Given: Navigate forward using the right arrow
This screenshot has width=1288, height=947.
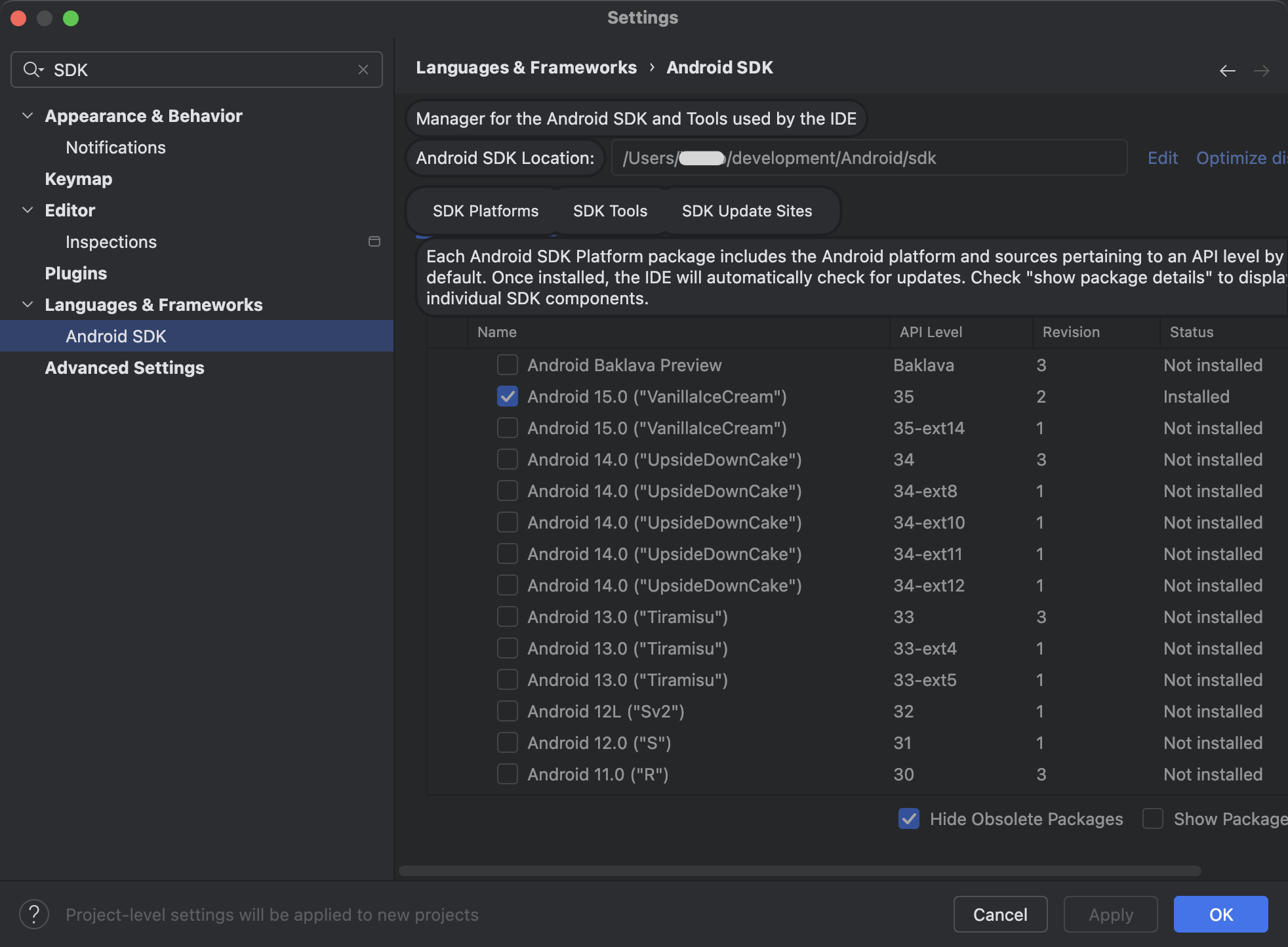Looking at the screenshot, I should (1262, 71).
